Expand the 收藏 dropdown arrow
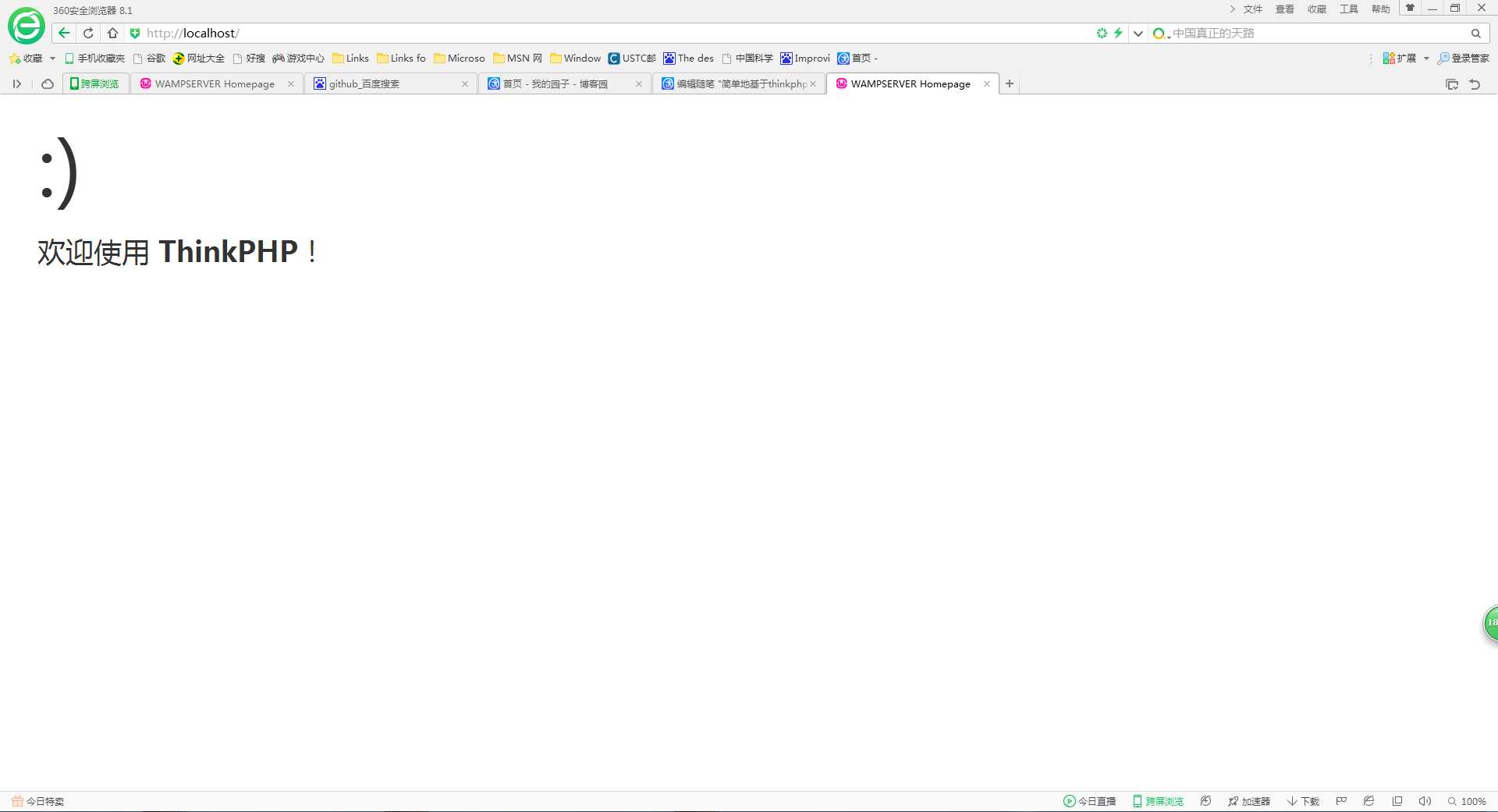1498x812 pixels. pyautogui.click(x=52, y=59)
